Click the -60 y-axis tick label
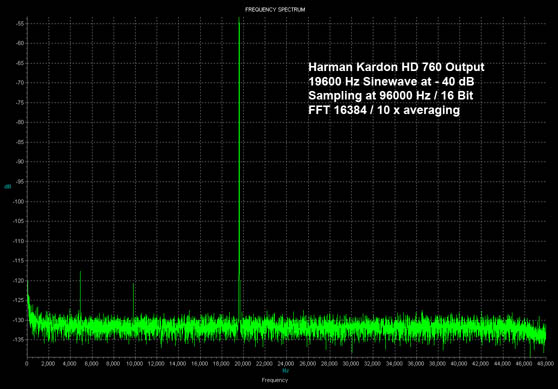The height and width of the screenshot is (389, 558). click(x=20, y=43)
